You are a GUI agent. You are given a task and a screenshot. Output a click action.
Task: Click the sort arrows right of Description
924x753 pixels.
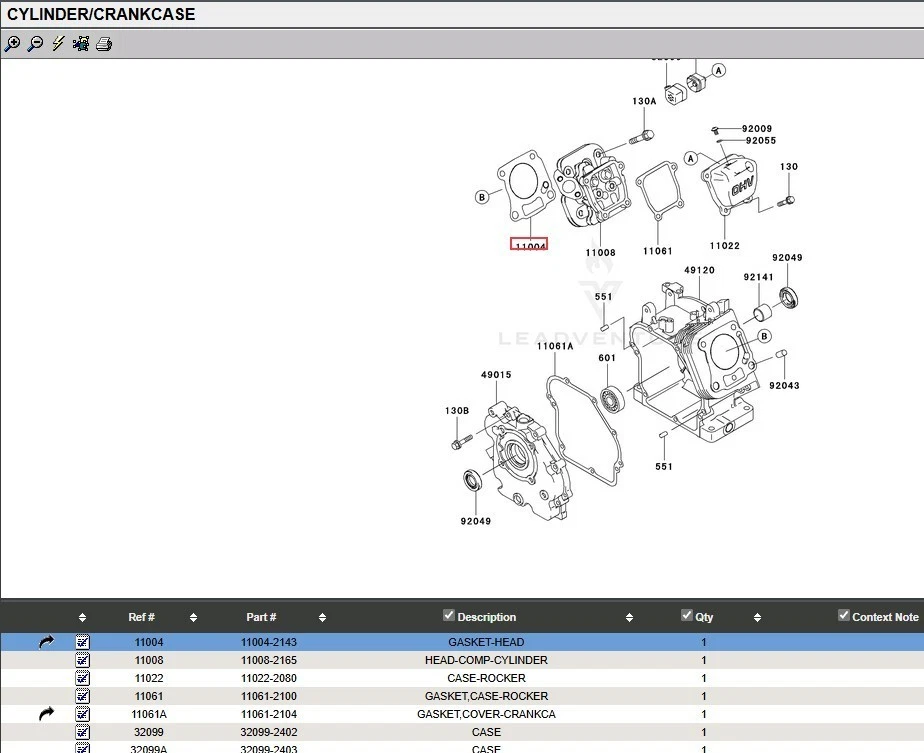(x=629, y=617)
